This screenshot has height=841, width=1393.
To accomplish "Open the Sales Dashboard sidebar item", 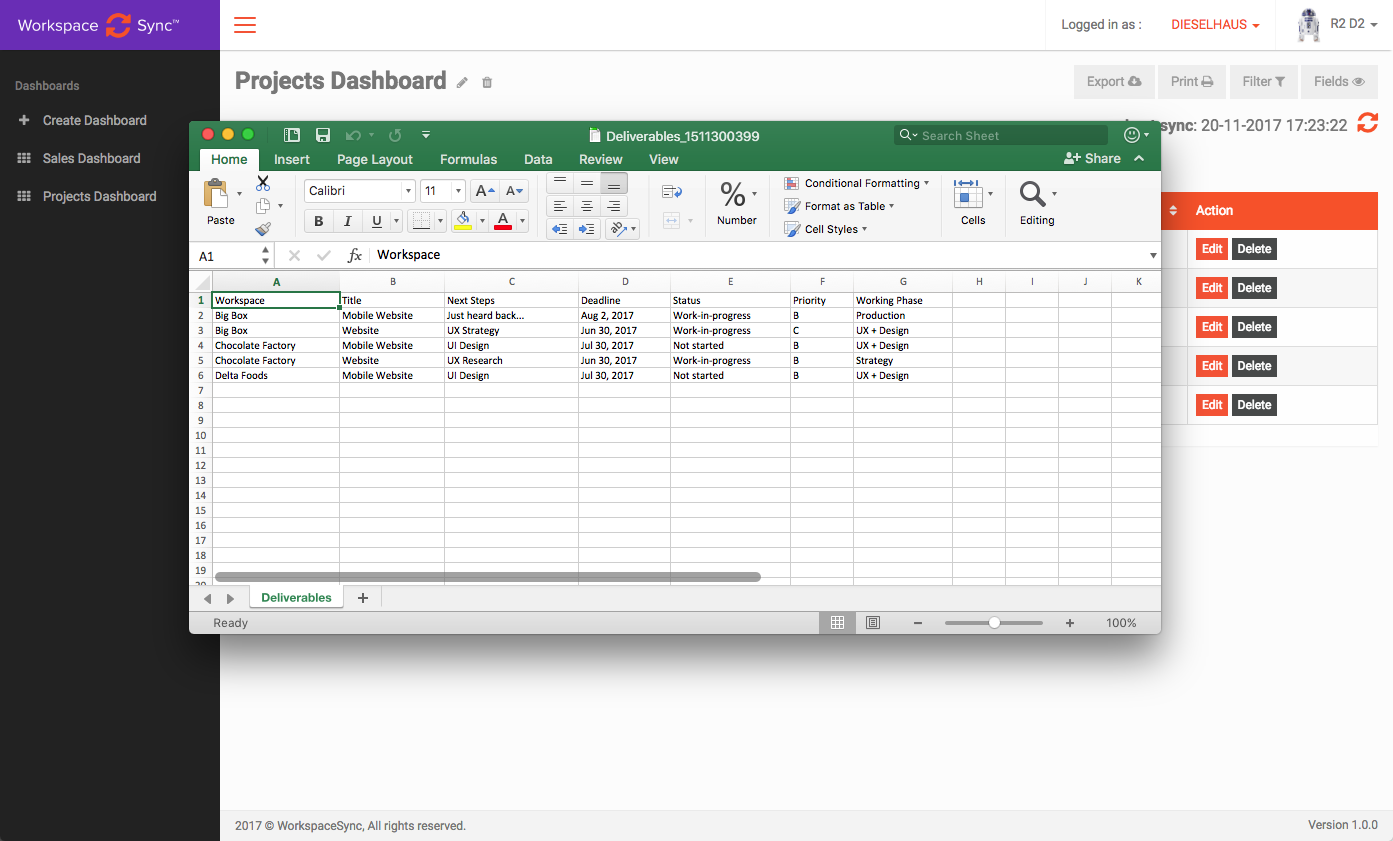I will [91, 158].
